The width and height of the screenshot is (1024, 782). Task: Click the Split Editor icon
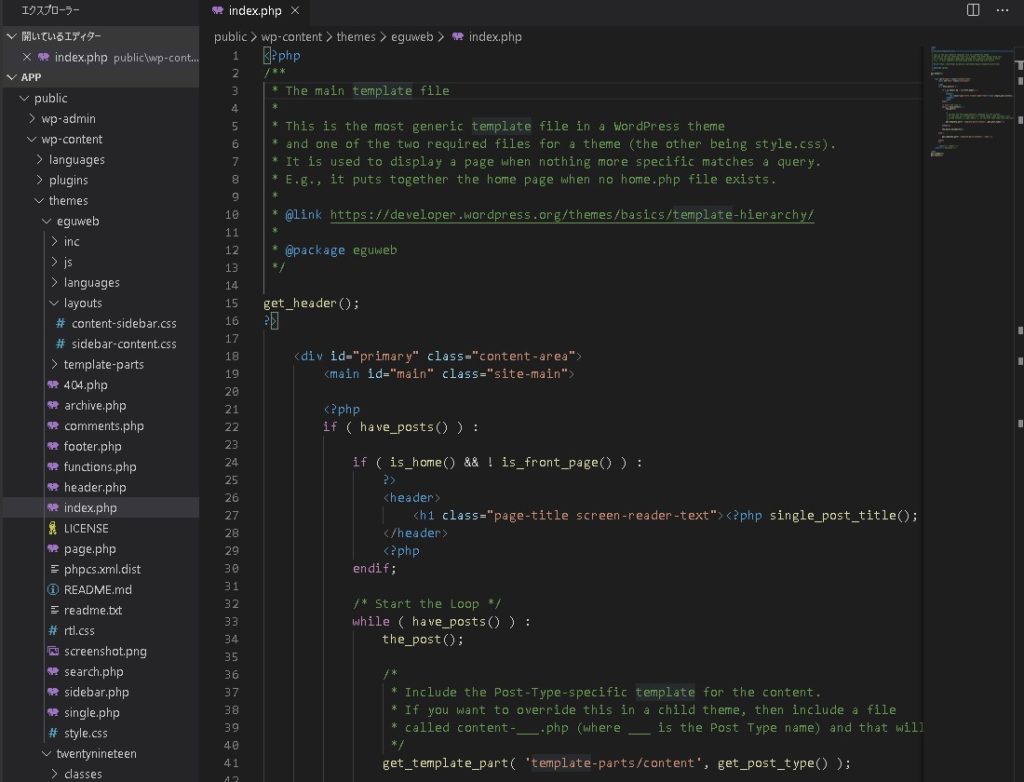[973, 10]
